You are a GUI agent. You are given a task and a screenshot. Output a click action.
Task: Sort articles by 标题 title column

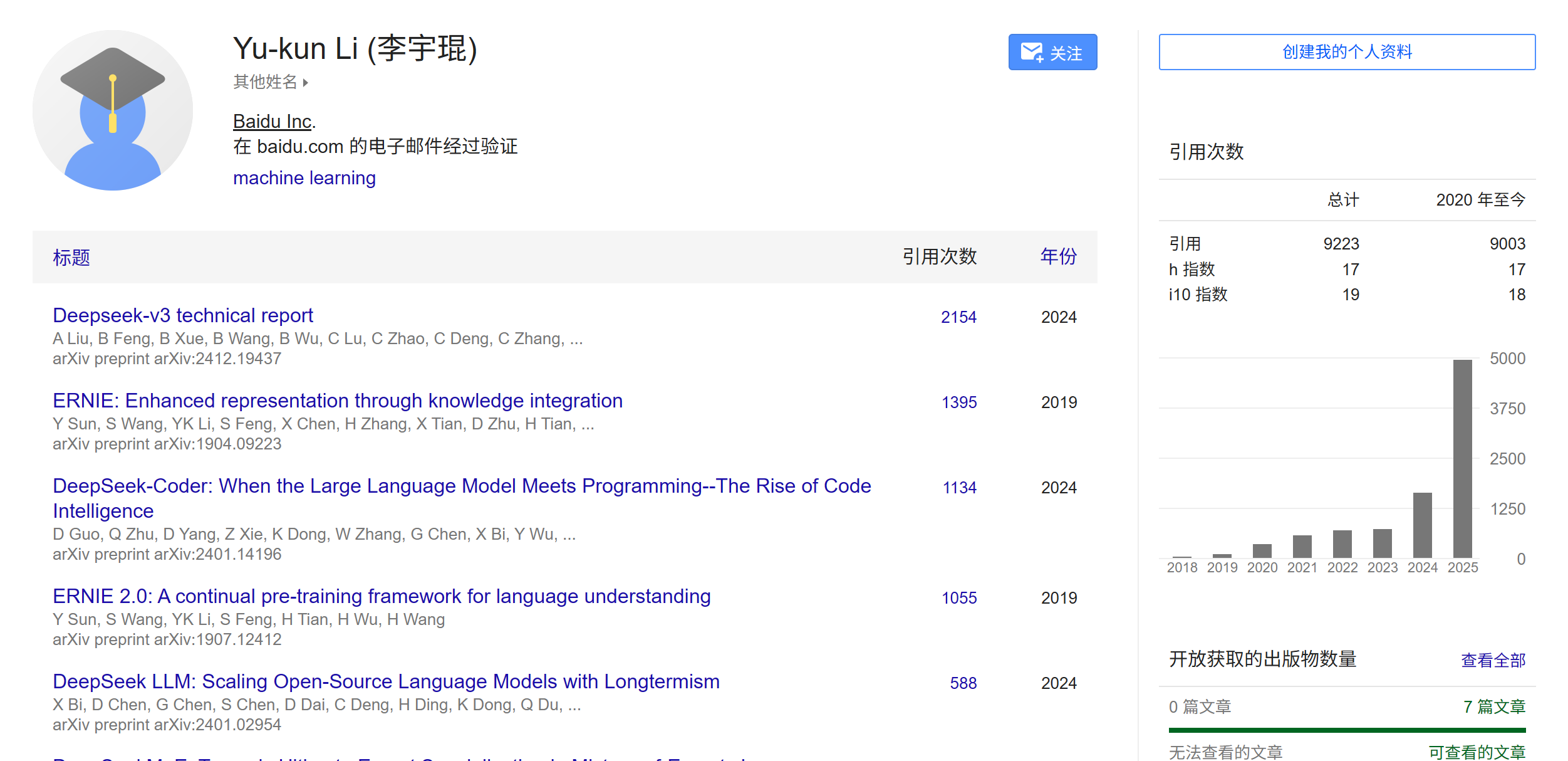click(x=70, y=257)
